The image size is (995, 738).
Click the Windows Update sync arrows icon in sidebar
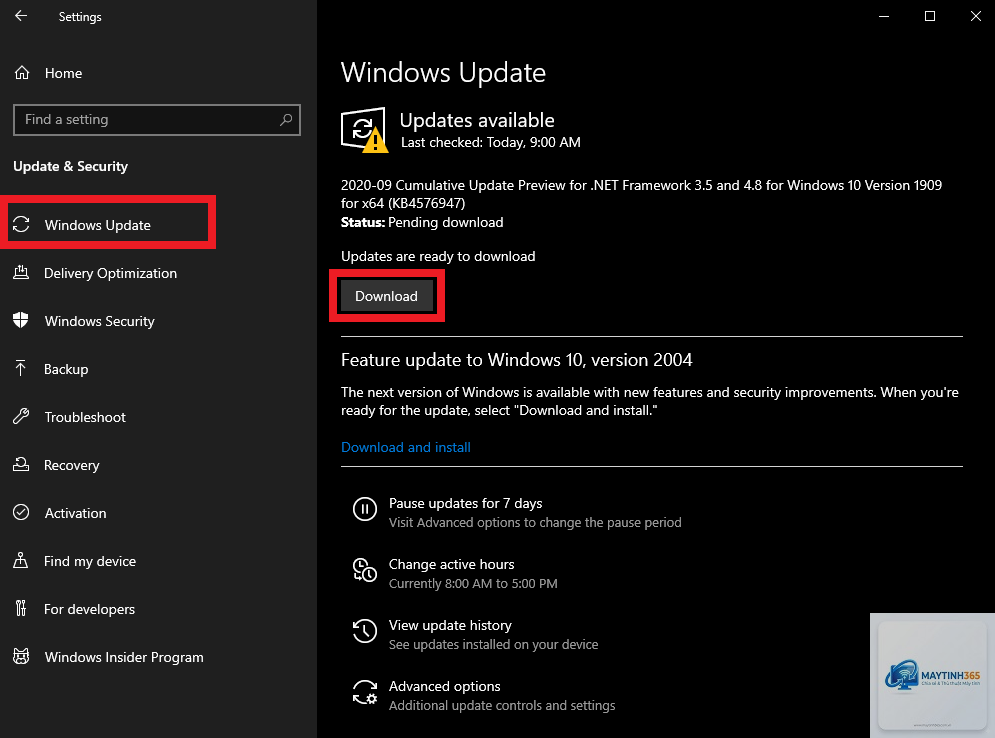[x=22, y=224]
